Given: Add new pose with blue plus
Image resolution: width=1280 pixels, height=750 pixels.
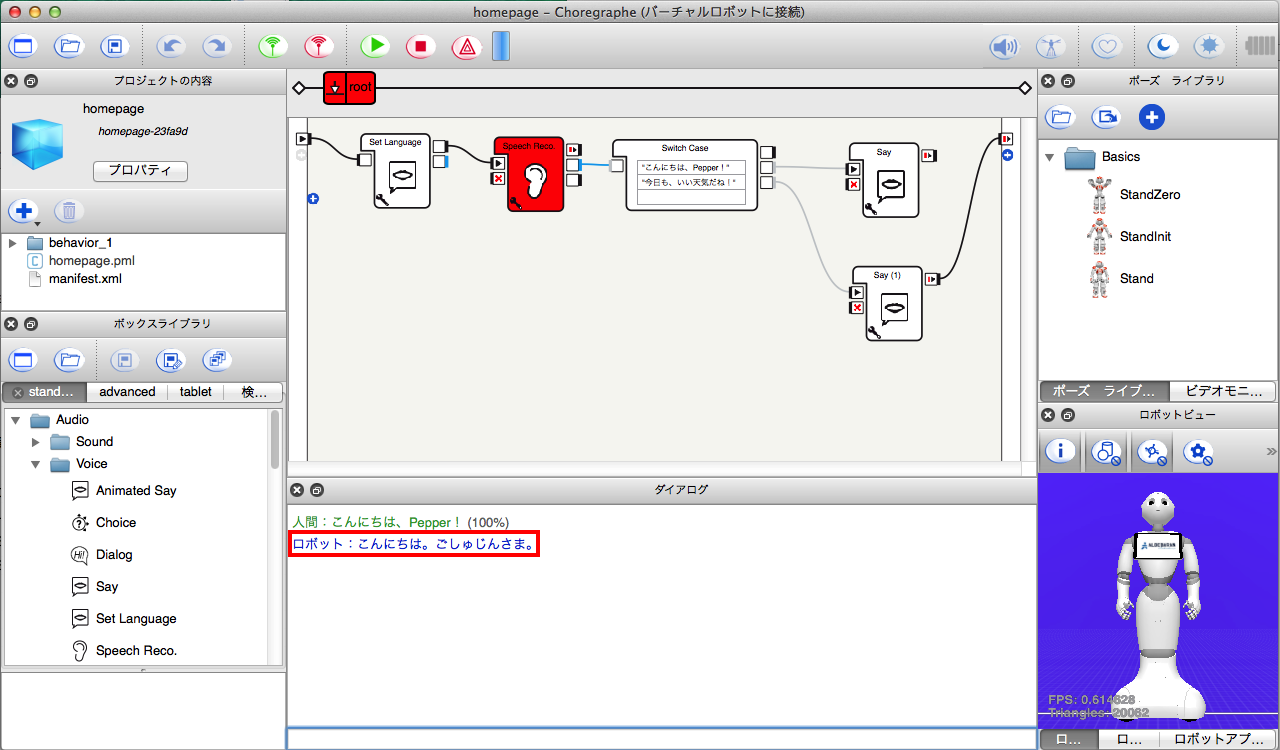Looking at the screenshot, I should pos(1152,117).
